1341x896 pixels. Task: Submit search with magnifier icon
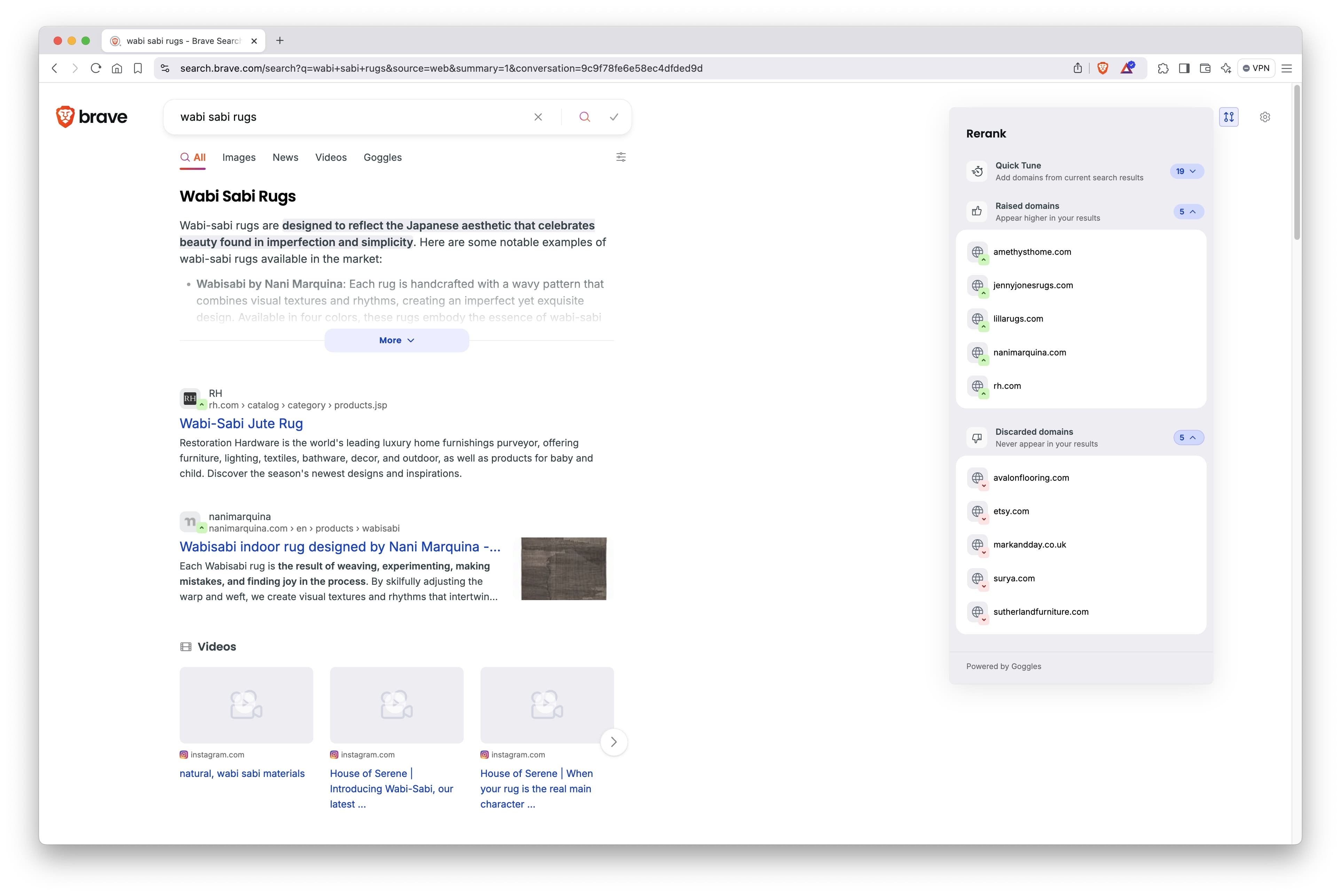(x=585, y=117)
